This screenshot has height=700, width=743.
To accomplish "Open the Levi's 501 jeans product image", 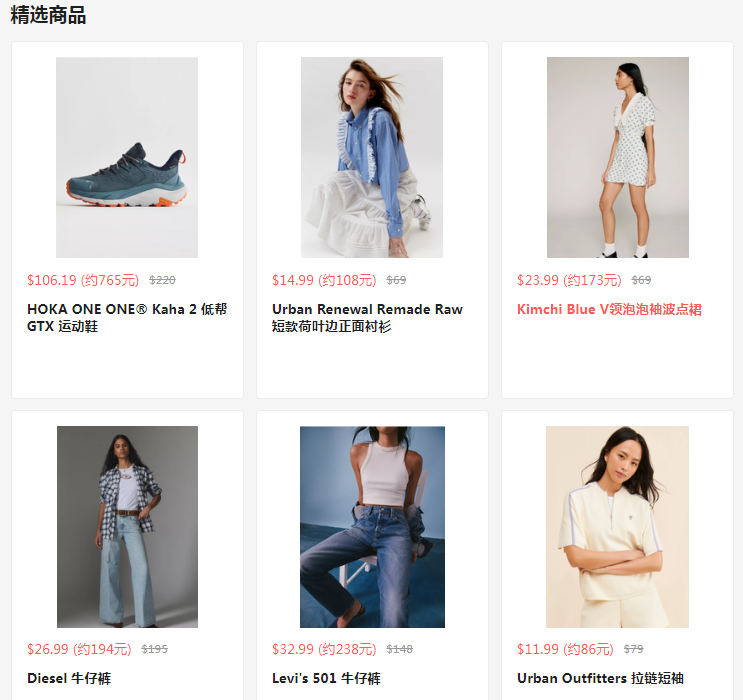I will (372, 527).
